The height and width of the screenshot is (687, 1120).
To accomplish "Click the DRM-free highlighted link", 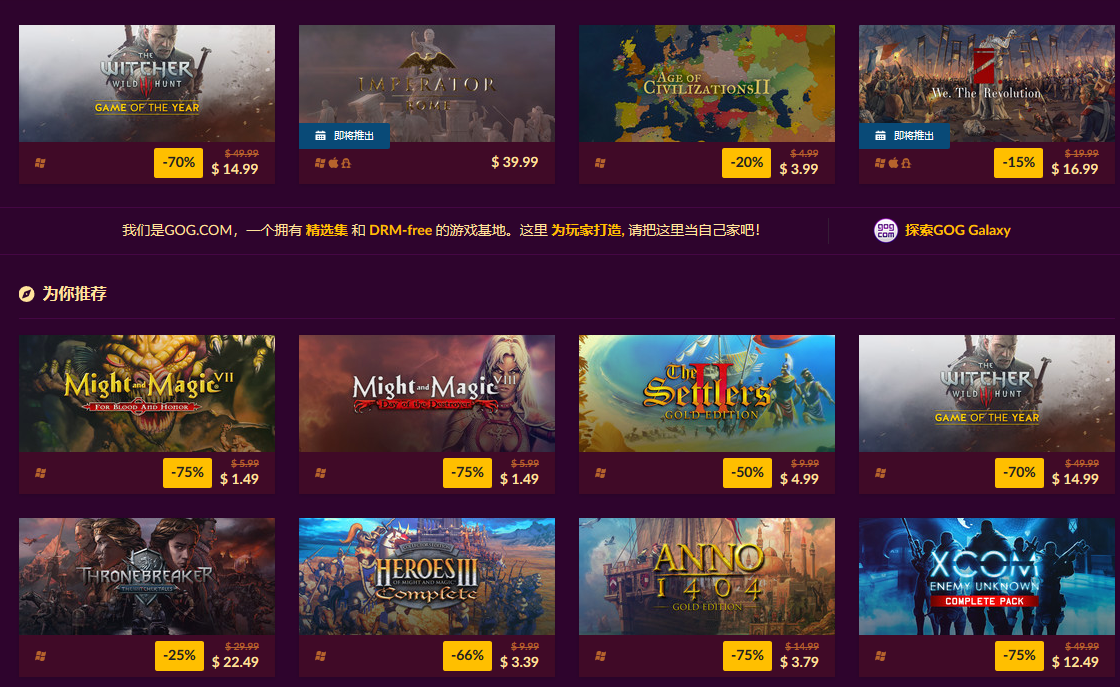I will point(400,230).
